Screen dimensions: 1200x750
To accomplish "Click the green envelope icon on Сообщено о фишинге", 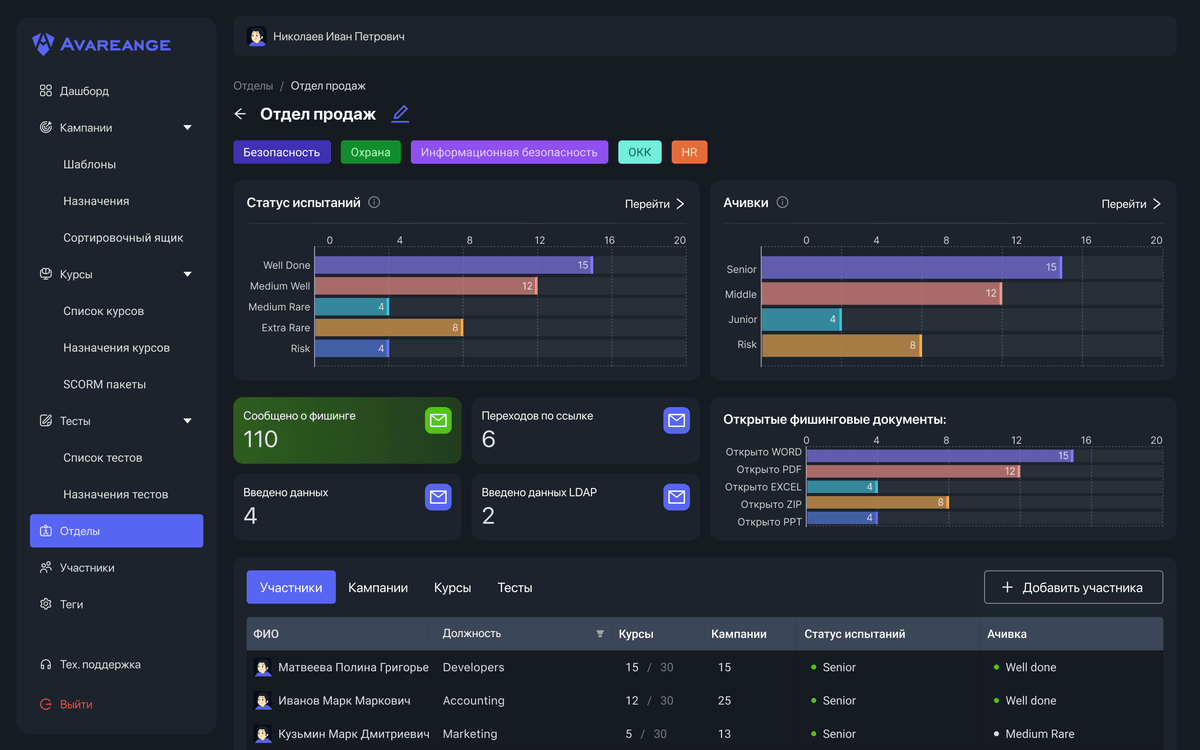I will pos(438,421).
